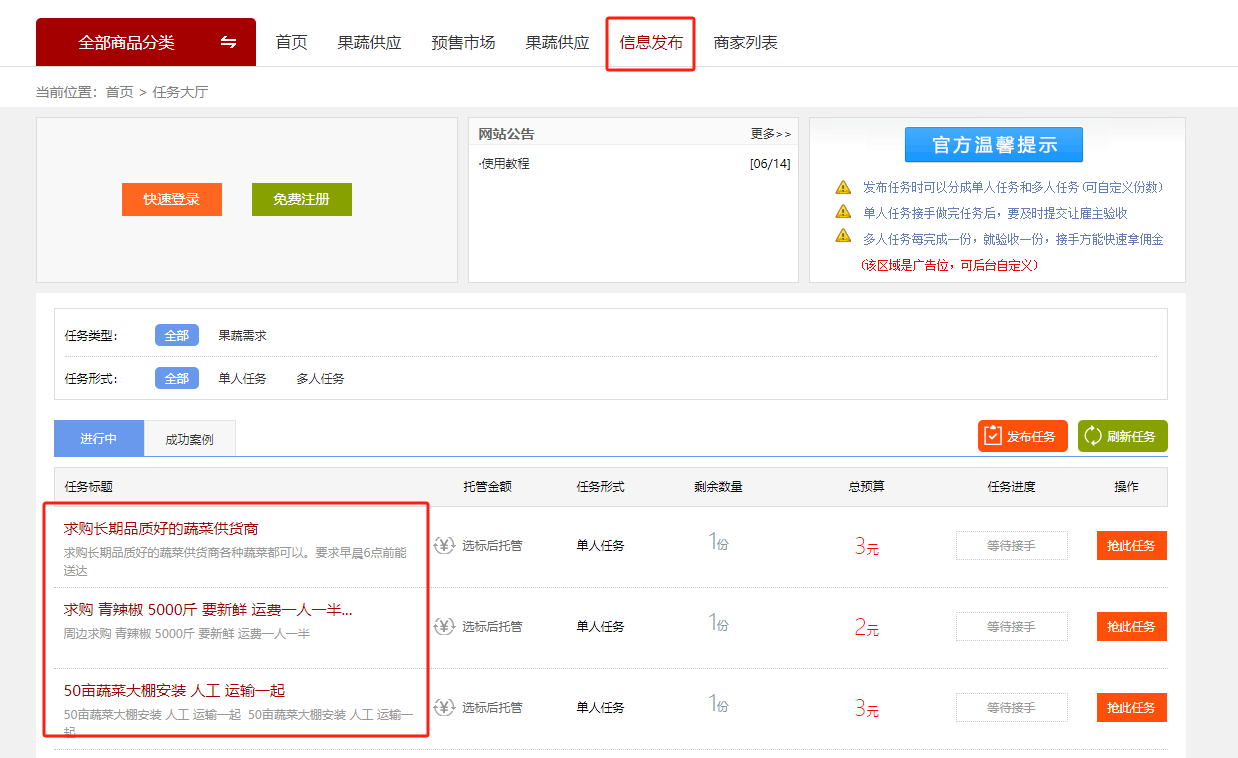Click 剩余数量 column header

[x=718, y=487]
